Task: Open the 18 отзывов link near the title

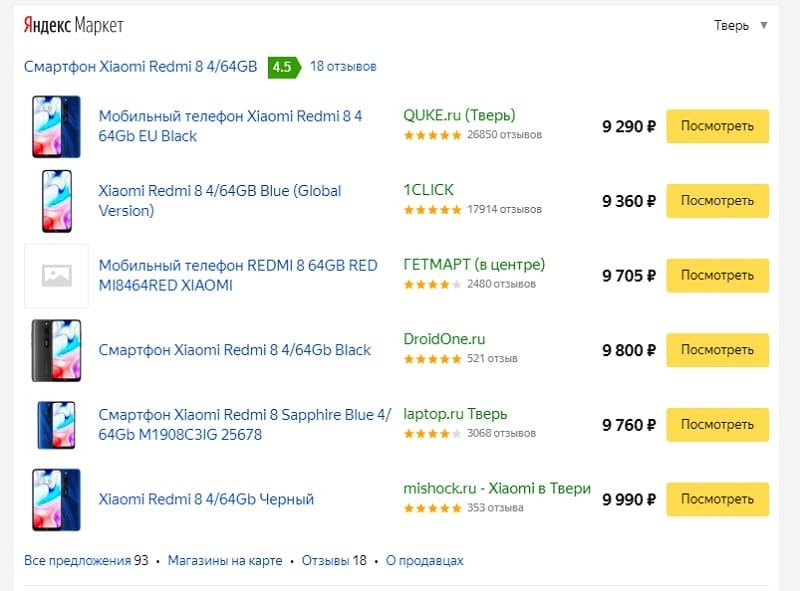Action: [x=343, y=67]
